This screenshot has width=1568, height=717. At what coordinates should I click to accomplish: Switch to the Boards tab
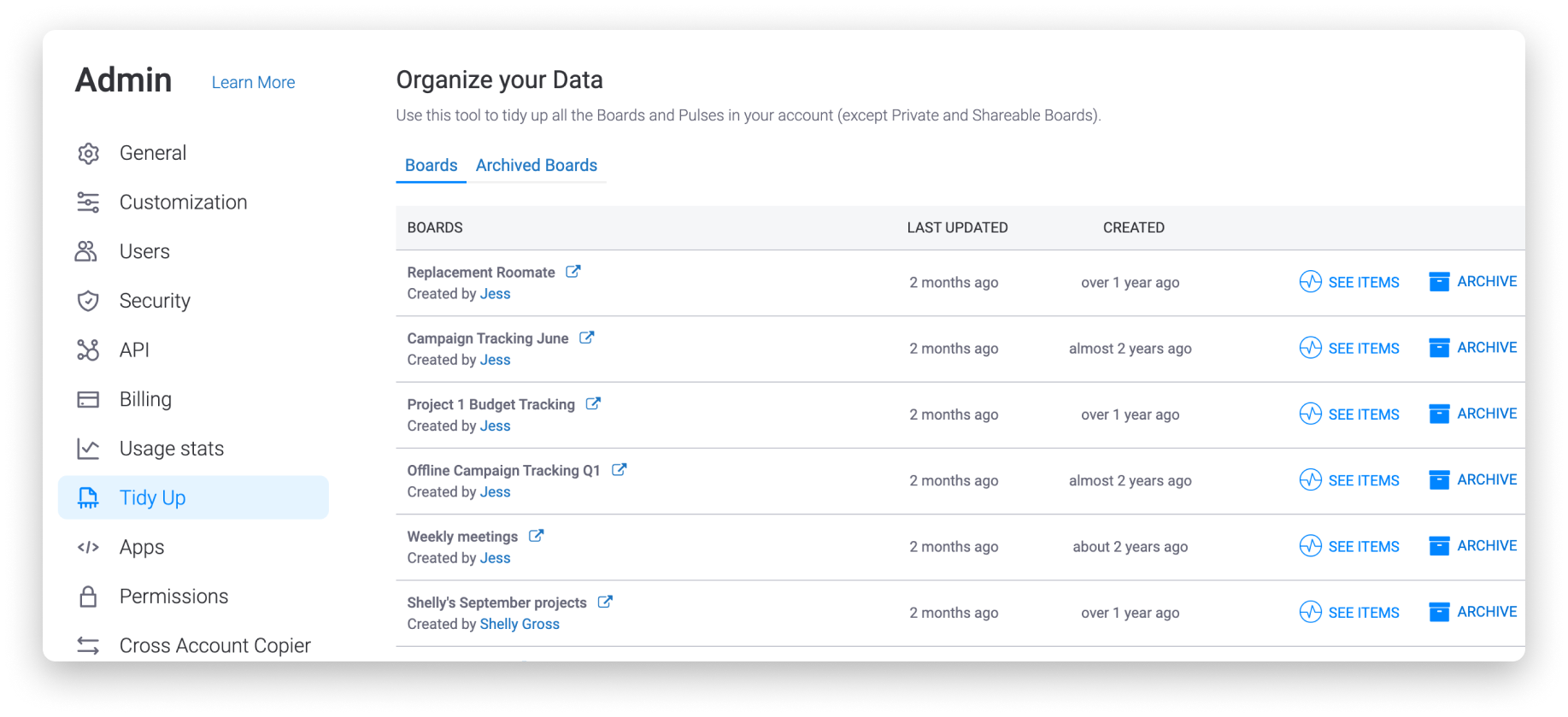click(x=432, y=165)
